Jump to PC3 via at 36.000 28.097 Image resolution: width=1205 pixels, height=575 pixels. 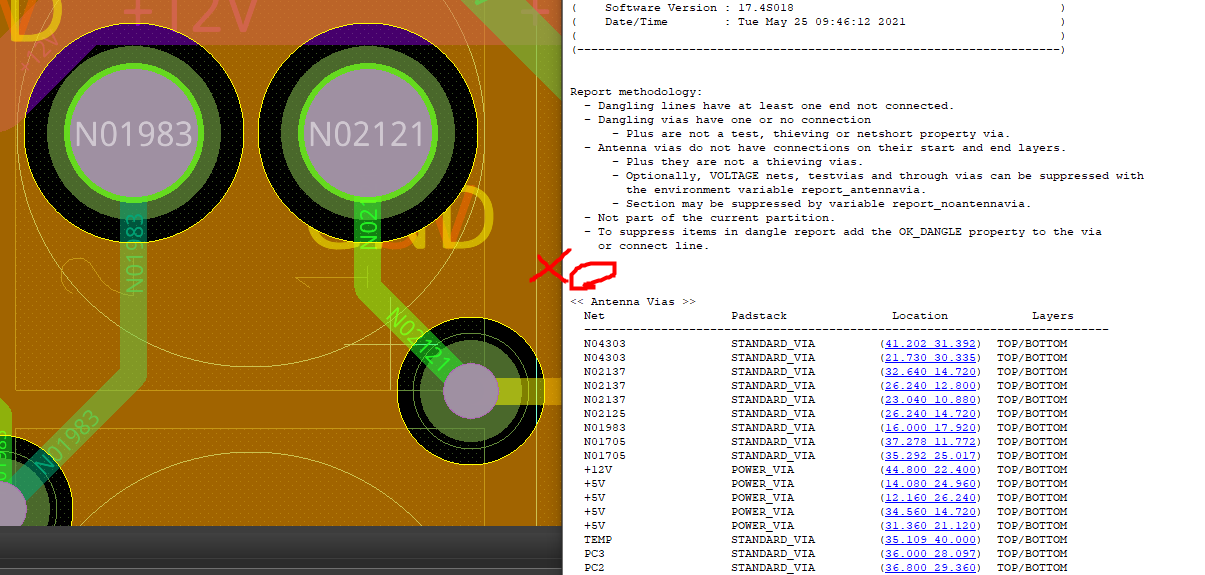[x=931, y=553]
